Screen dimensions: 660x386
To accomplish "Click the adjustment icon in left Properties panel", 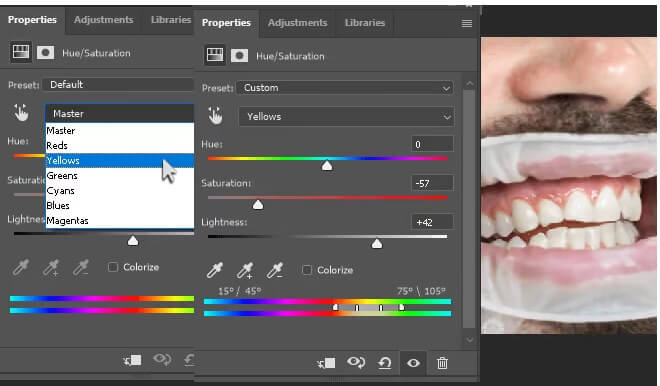I will click(x=21, y=52).
